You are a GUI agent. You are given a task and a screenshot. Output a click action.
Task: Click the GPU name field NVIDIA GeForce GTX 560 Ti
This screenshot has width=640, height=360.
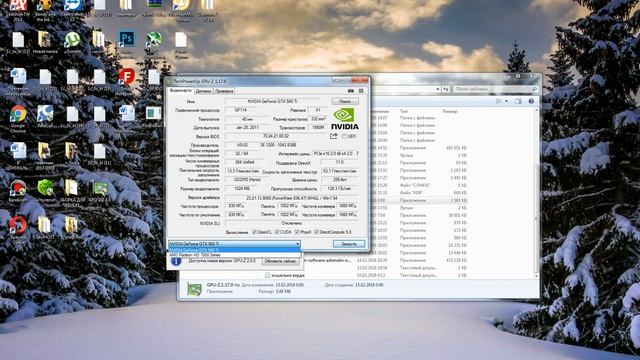click(272, 101)
